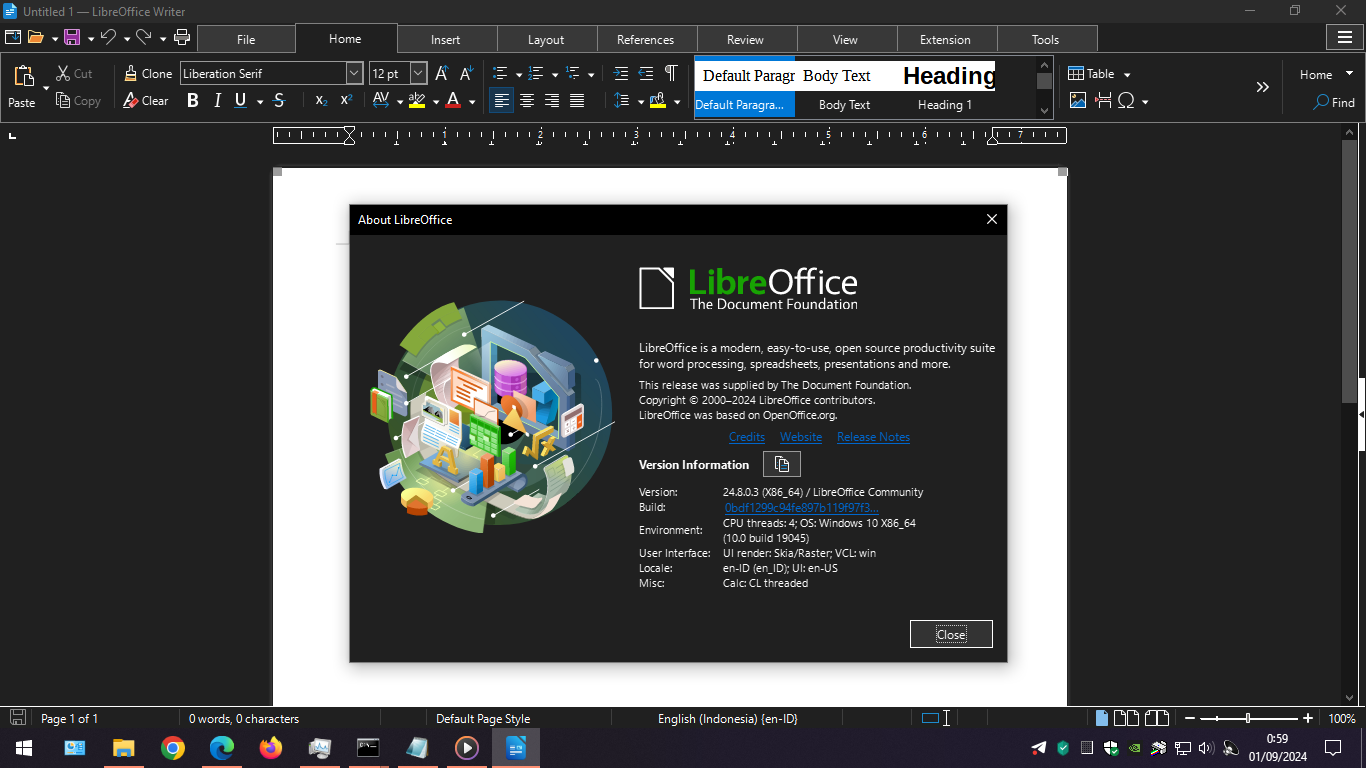The width and height of the screenshot is (1366, 768).
Task: Select the Heading 1 paragraph style
Action: point(945,104)
